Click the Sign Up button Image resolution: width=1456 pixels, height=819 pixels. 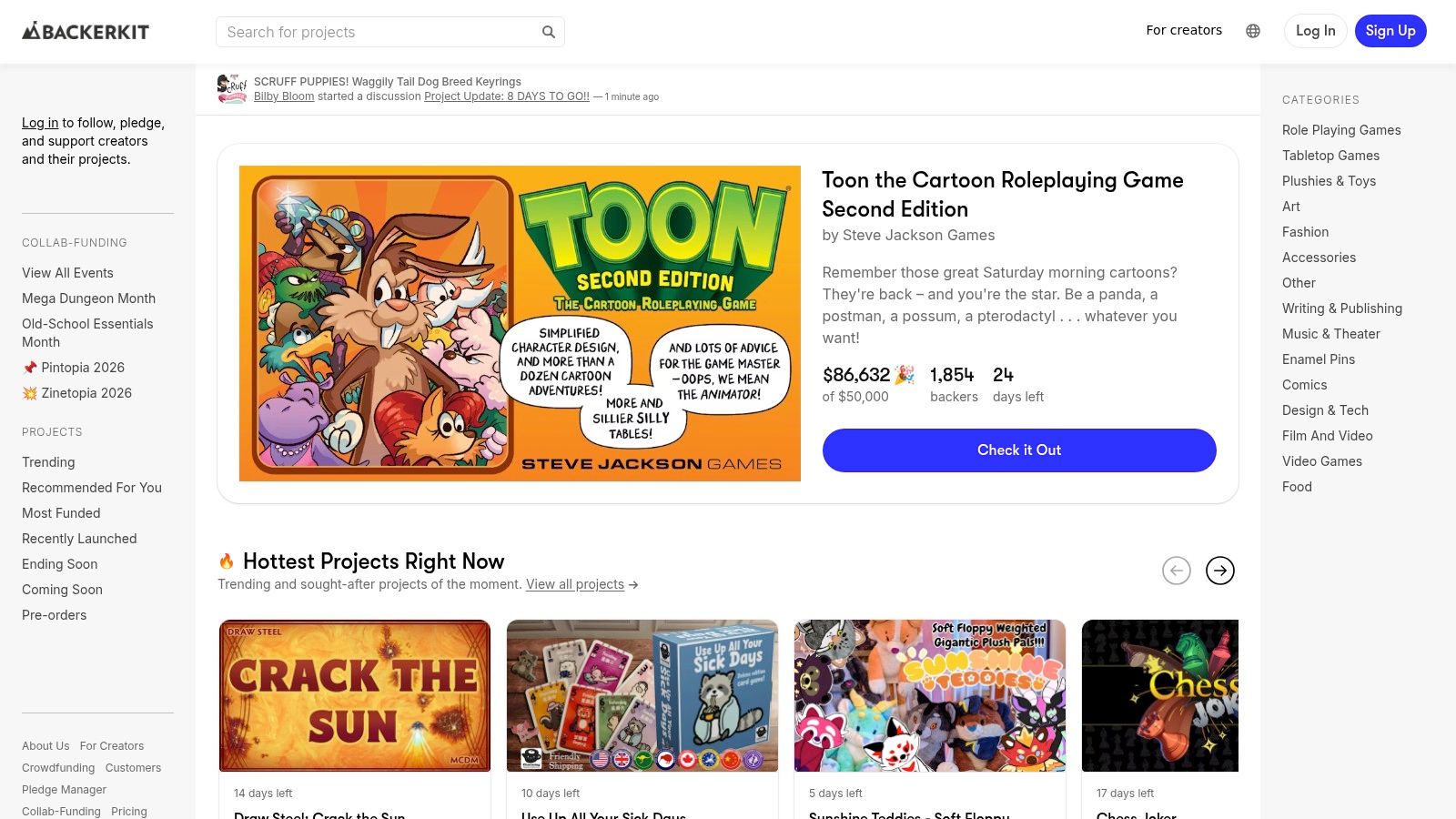[1390, 30]
